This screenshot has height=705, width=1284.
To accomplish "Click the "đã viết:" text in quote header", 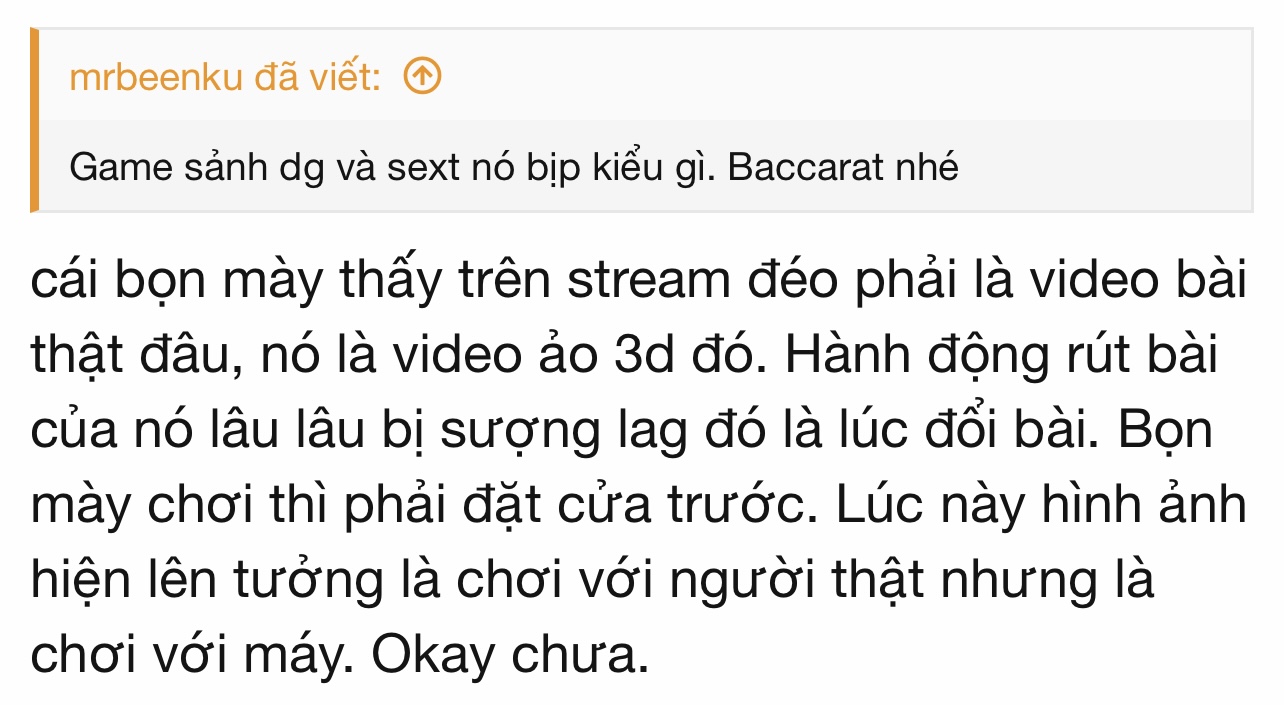I will pyautogui.click(x=317, y=77).
